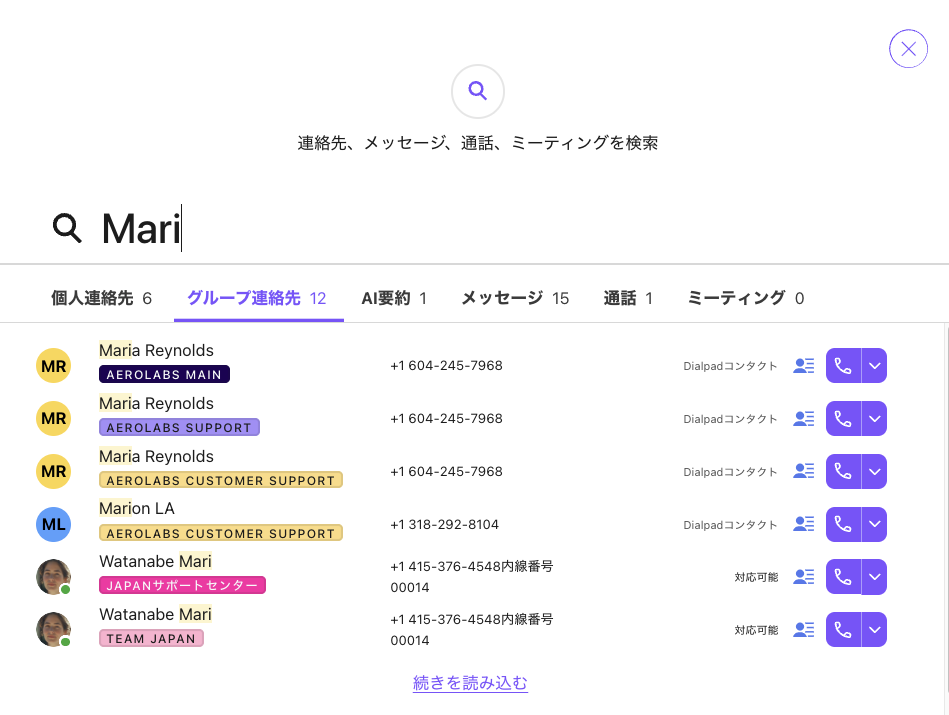Call Maria Reynolds at AEROLABS MAIN
The image size is (949, 715).
click(x=841, y=365)
